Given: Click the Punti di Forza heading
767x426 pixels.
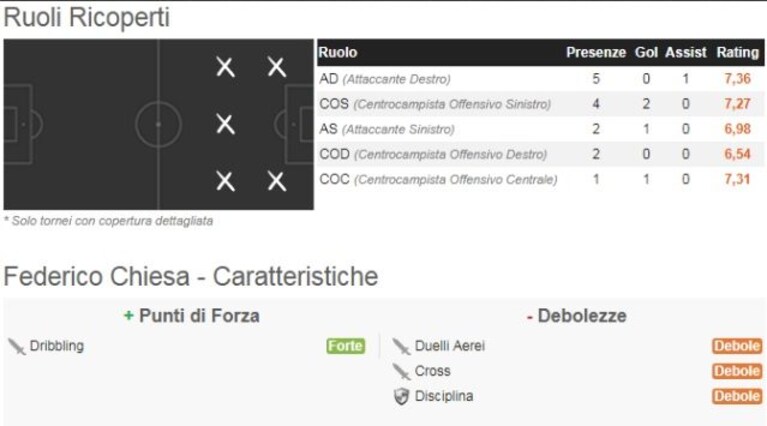Looking at the screenshot, I should pyautogui.click(x=192, y=316).
